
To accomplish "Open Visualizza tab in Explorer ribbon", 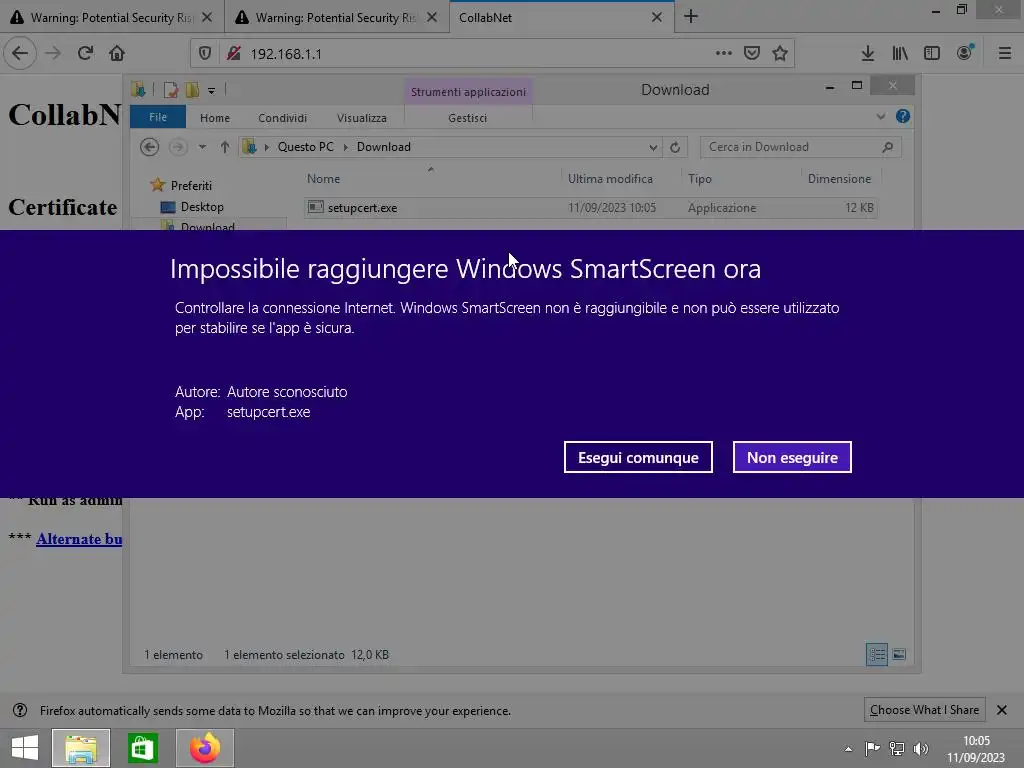I will [362, 118].
